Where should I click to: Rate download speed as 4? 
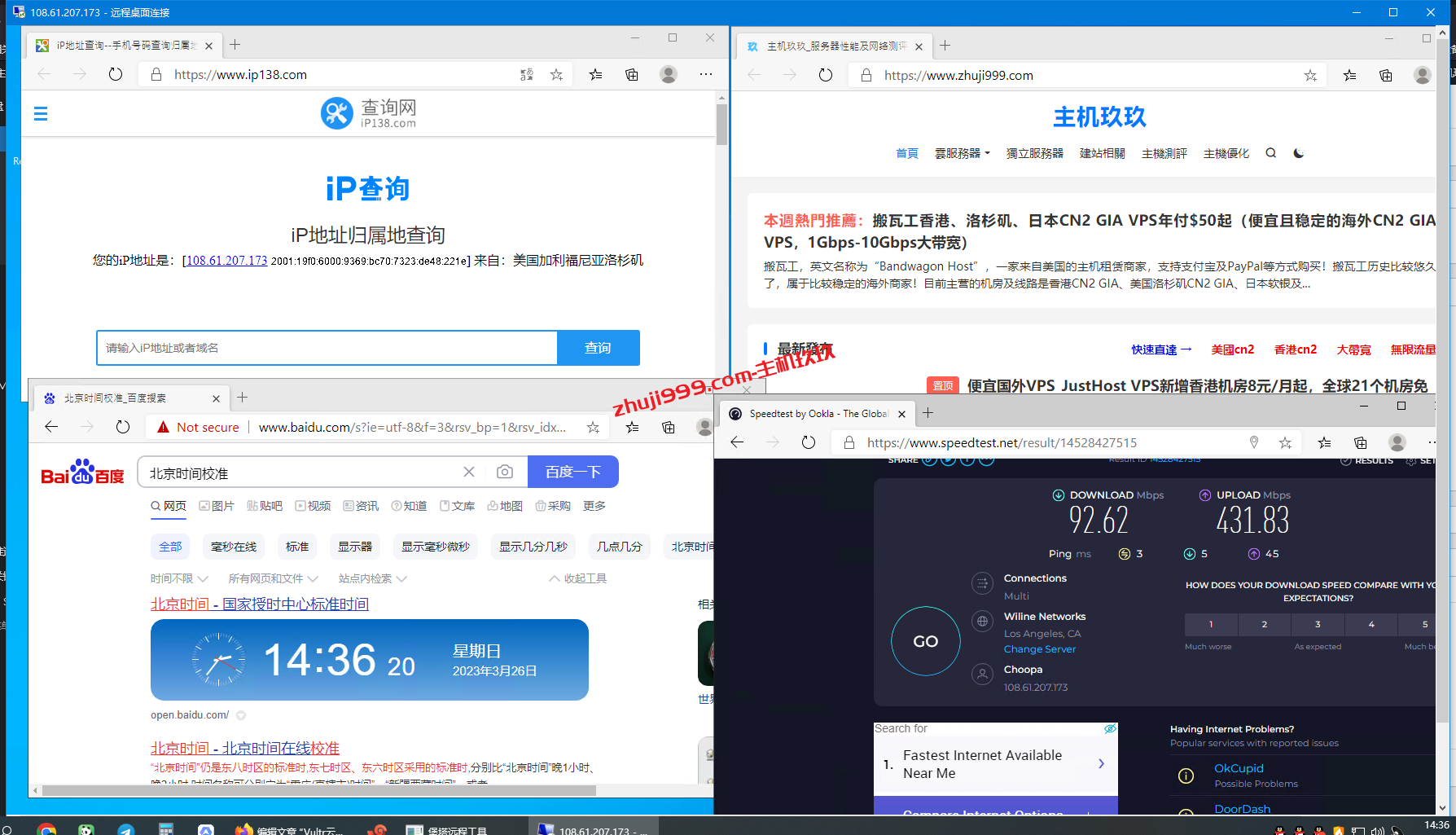(1371, 625)
